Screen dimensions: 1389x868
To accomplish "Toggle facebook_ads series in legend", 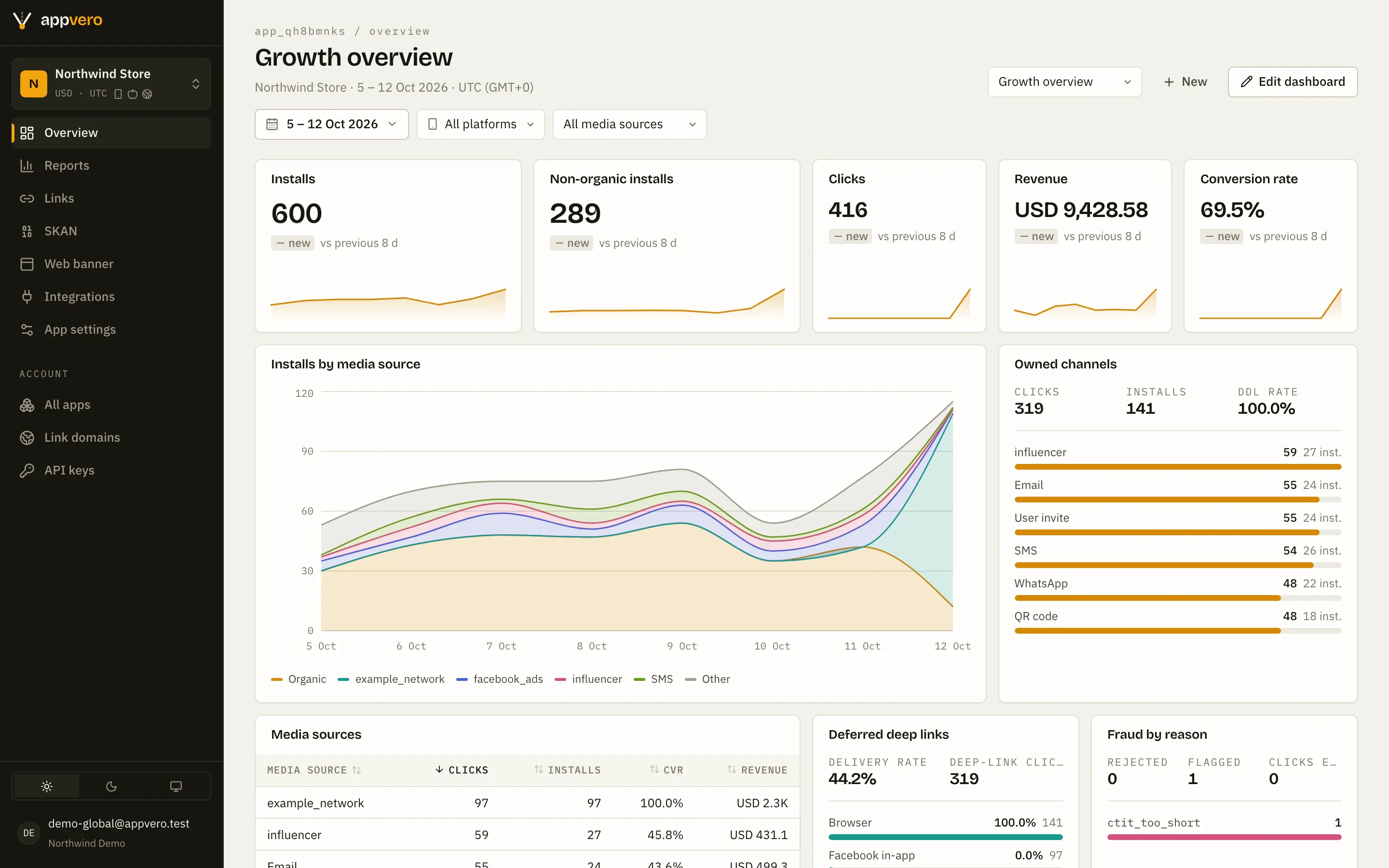I will (499, 679).
